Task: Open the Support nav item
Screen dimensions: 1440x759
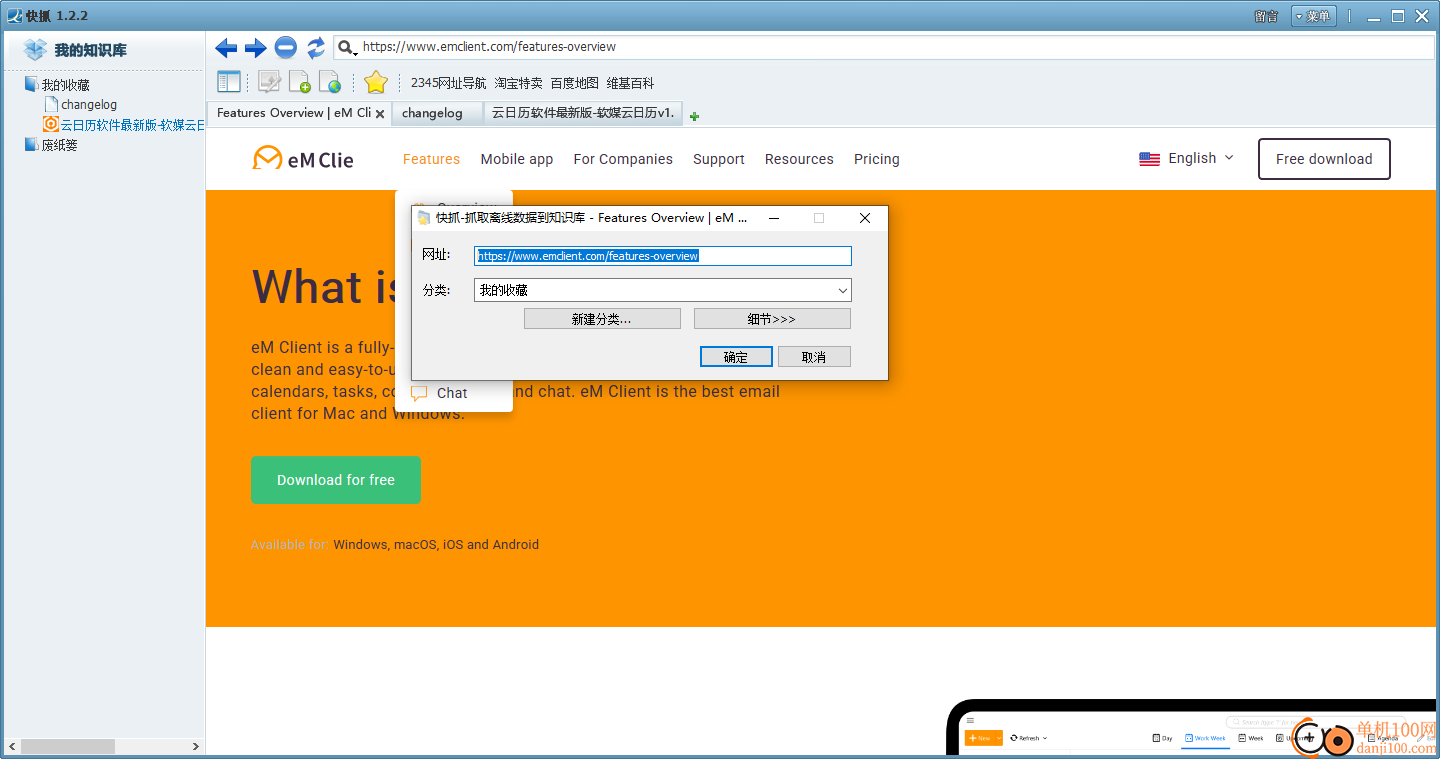Action: 719,159
